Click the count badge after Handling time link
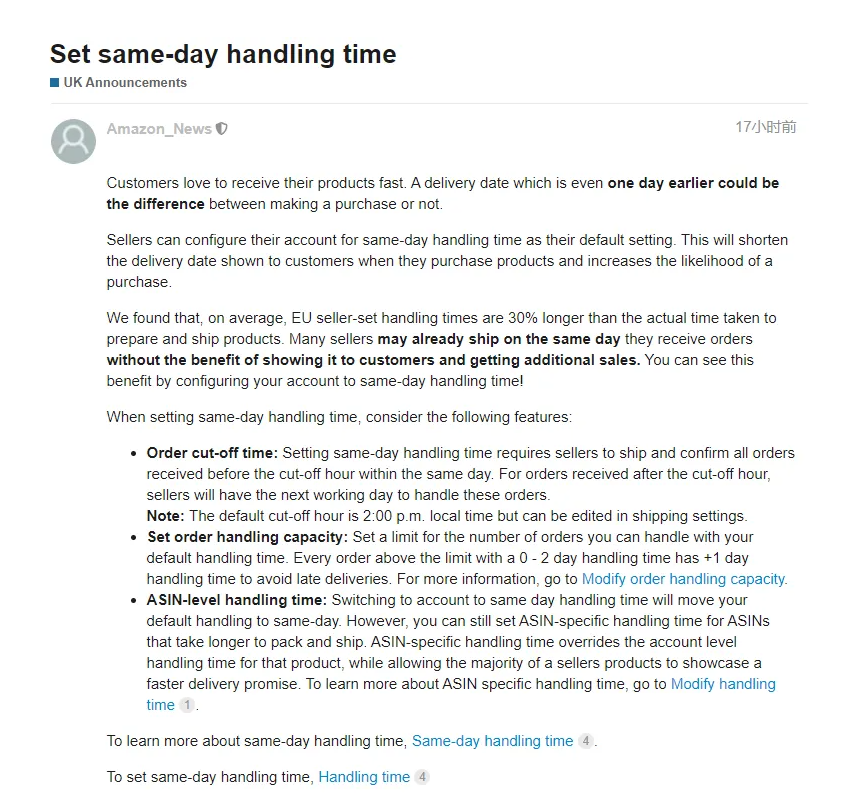This screenshot has height=810, width=855. pyautogui.click(x=422, y=777)
